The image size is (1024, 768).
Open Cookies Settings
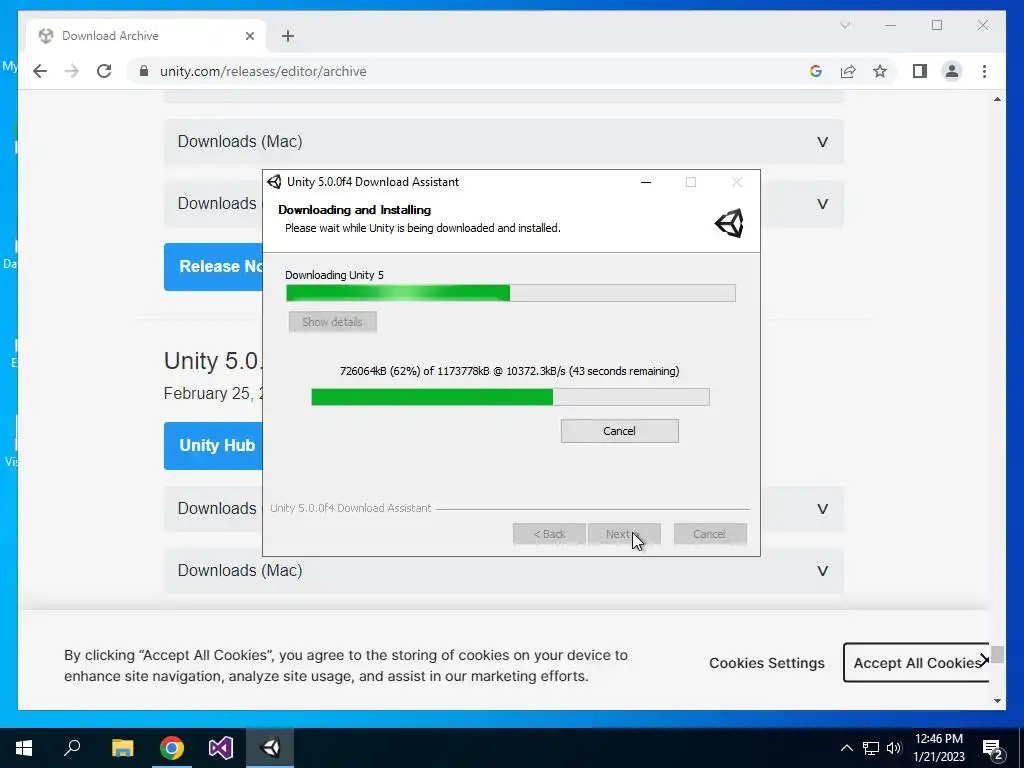tap(767, 663)
